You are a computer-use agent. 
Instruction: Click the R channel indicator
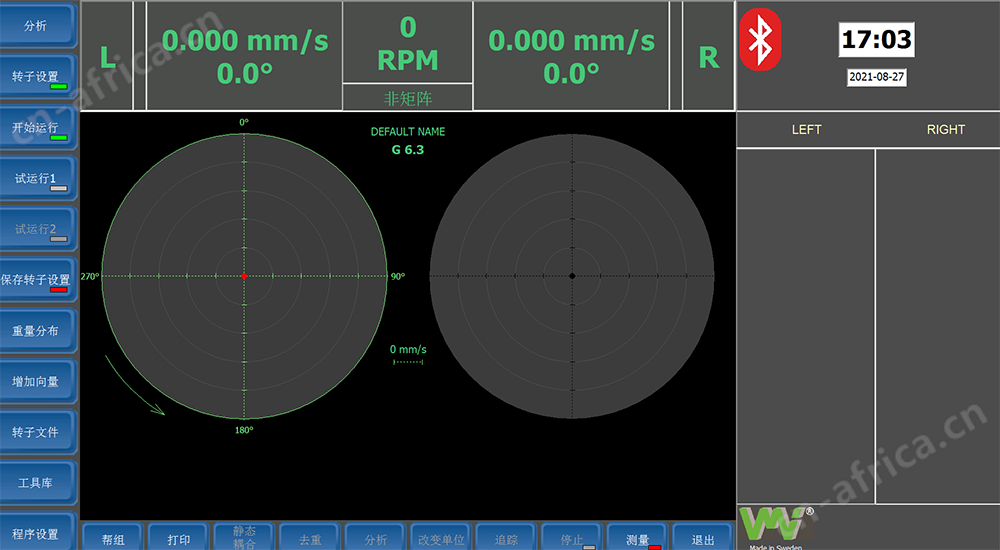(709, 57)
